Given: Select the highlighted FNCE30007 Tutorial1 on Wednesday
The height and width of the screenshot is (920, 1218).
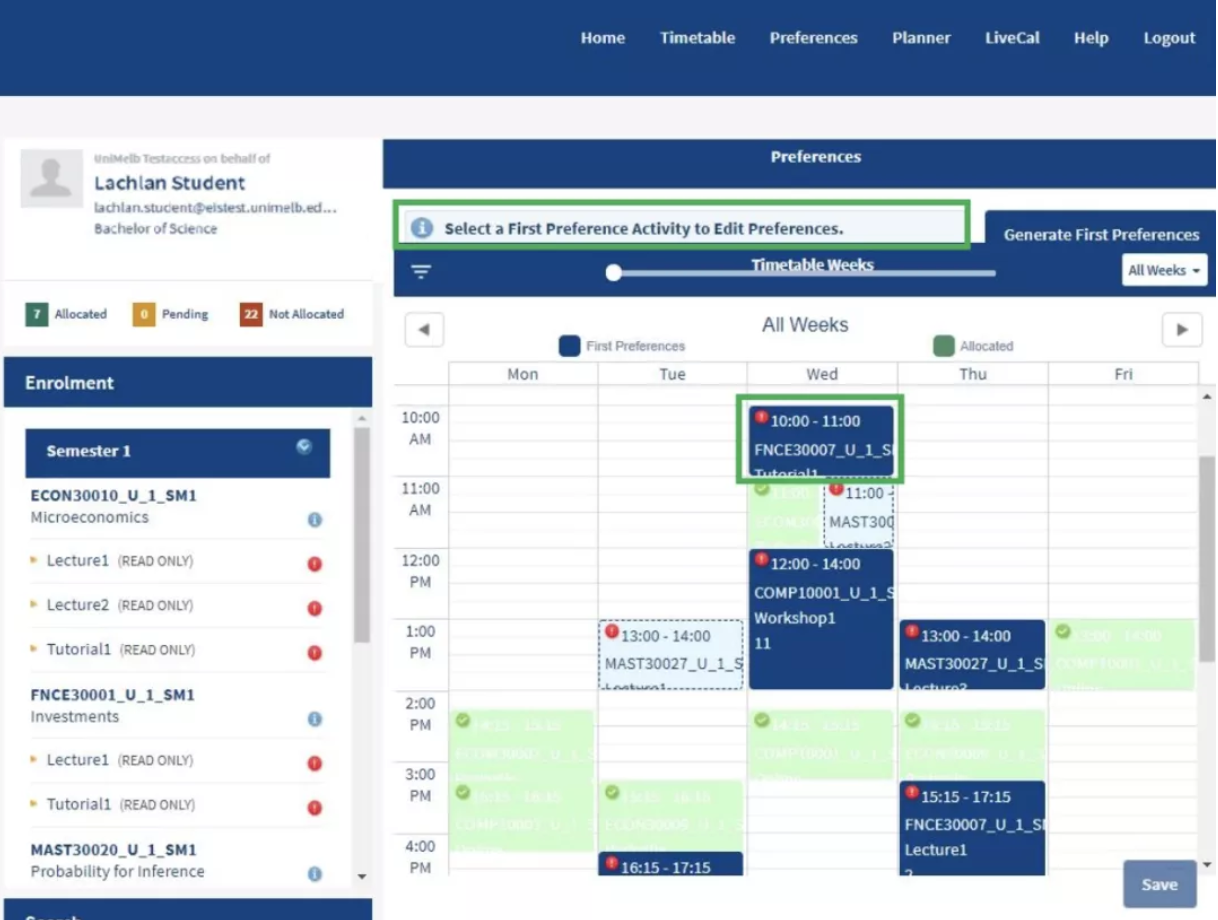Looking at the screenshot, I should pyautogui.click(x=820, y=440).
